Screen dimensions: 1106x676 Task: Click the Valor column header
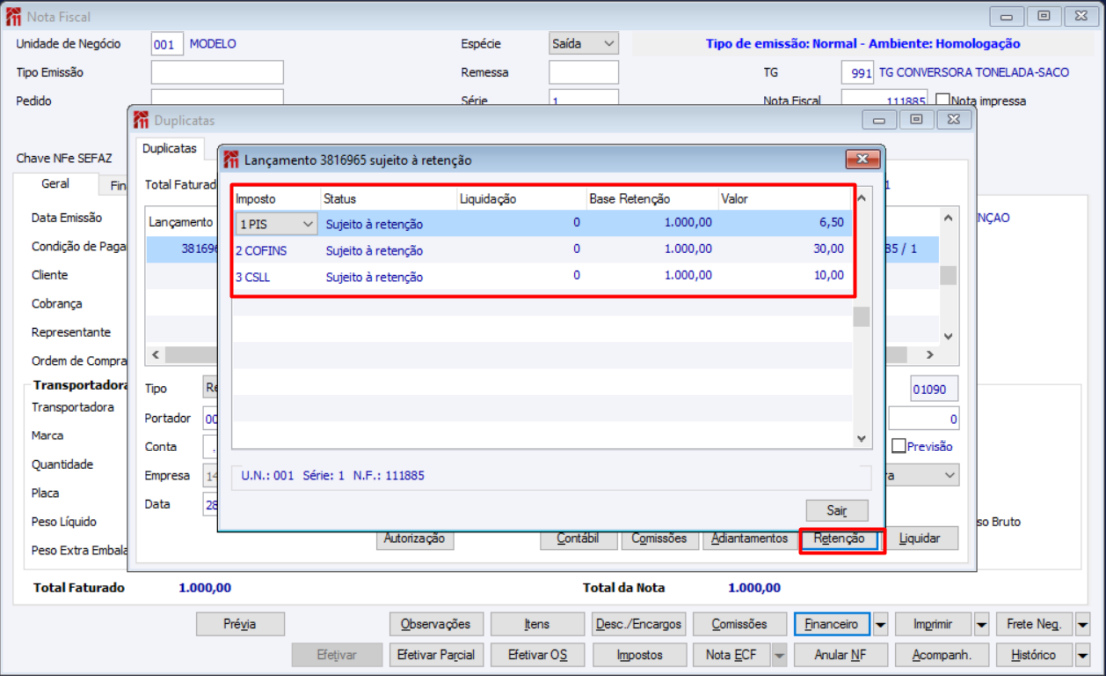pyautogui.click(x=784, y=199)
